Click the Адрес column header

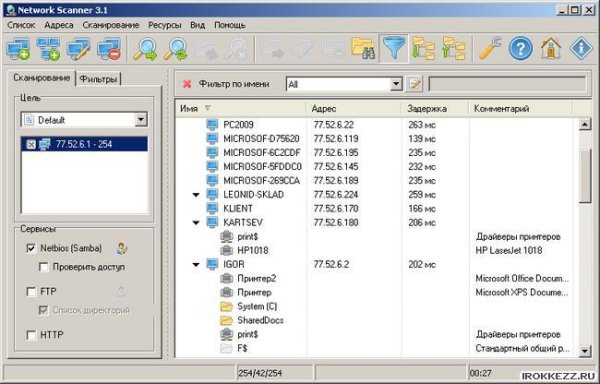(x=354, y=109)
